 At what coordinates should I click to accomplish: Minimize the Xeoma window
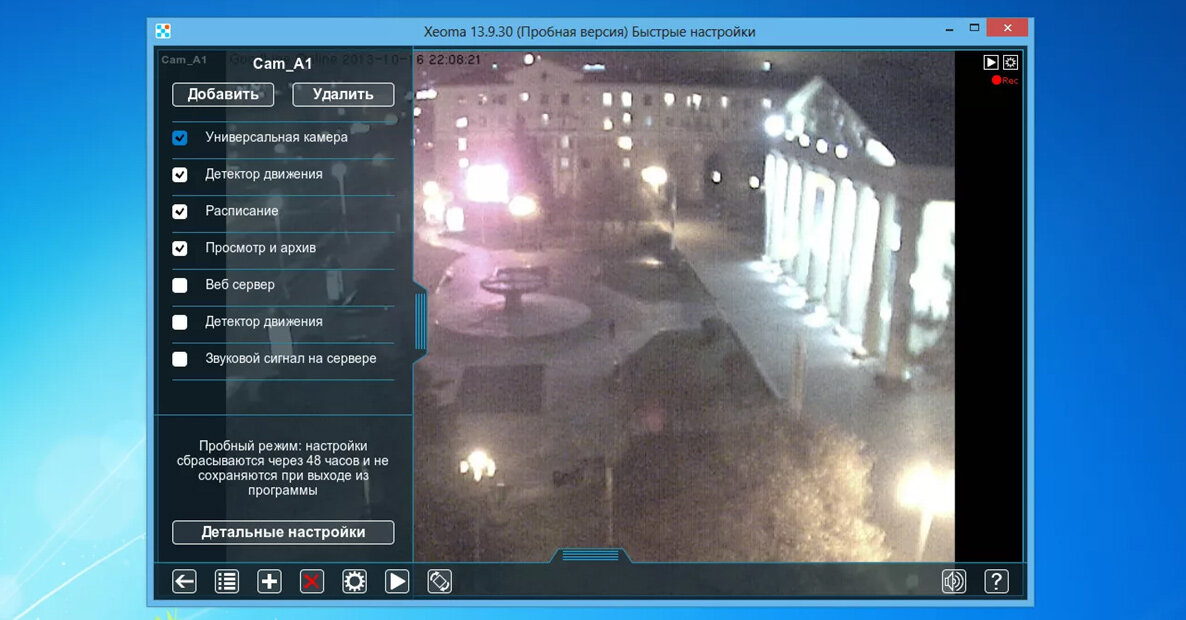pos(949,29)
